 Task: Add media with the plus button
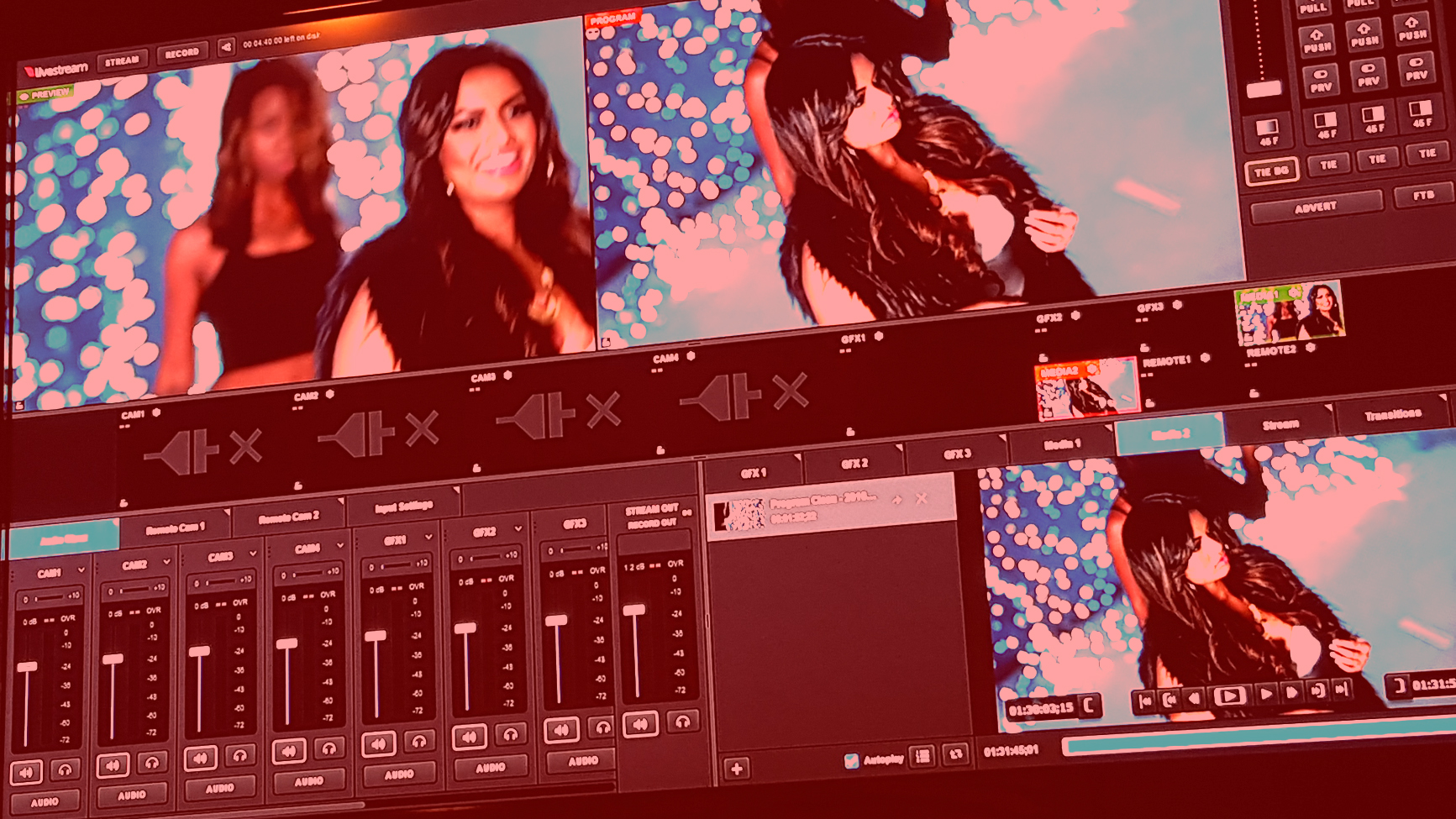pyautogui.click(x=737, y=769)
